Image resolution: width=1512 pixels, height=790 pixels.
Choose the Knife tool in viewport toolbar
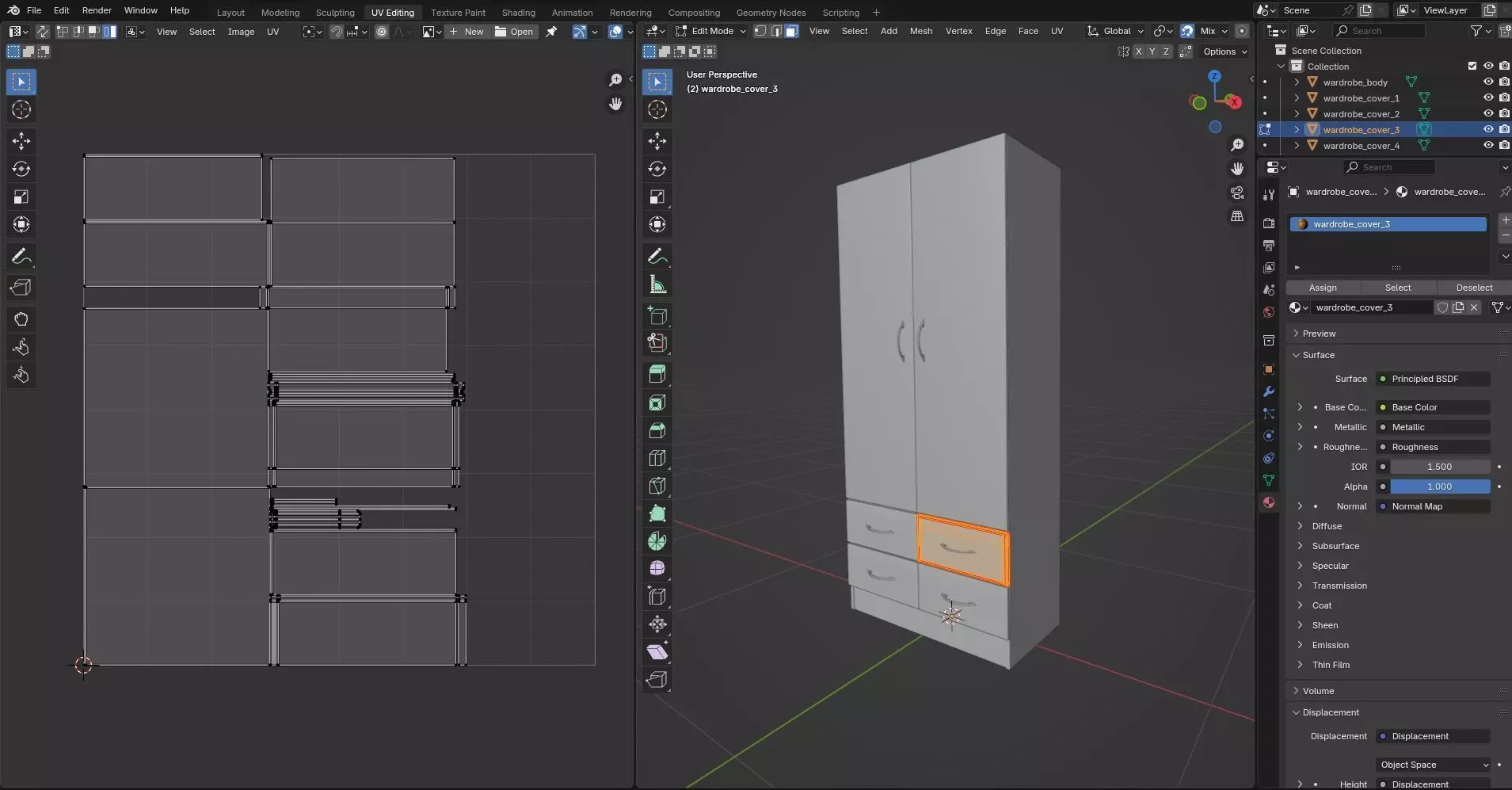[657, 486]
